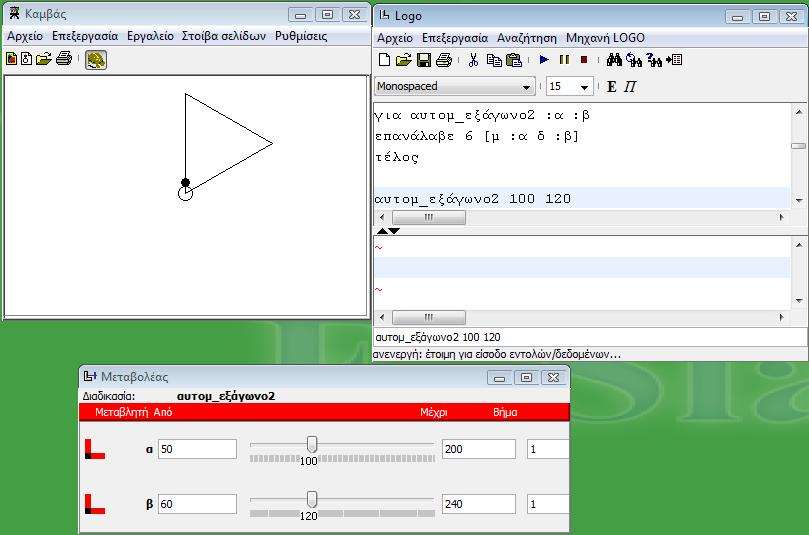Viewport: 809px width, 535px height.
Task: Click editor vertical scrollbar down arrow
Action: (x=799, y=200)
